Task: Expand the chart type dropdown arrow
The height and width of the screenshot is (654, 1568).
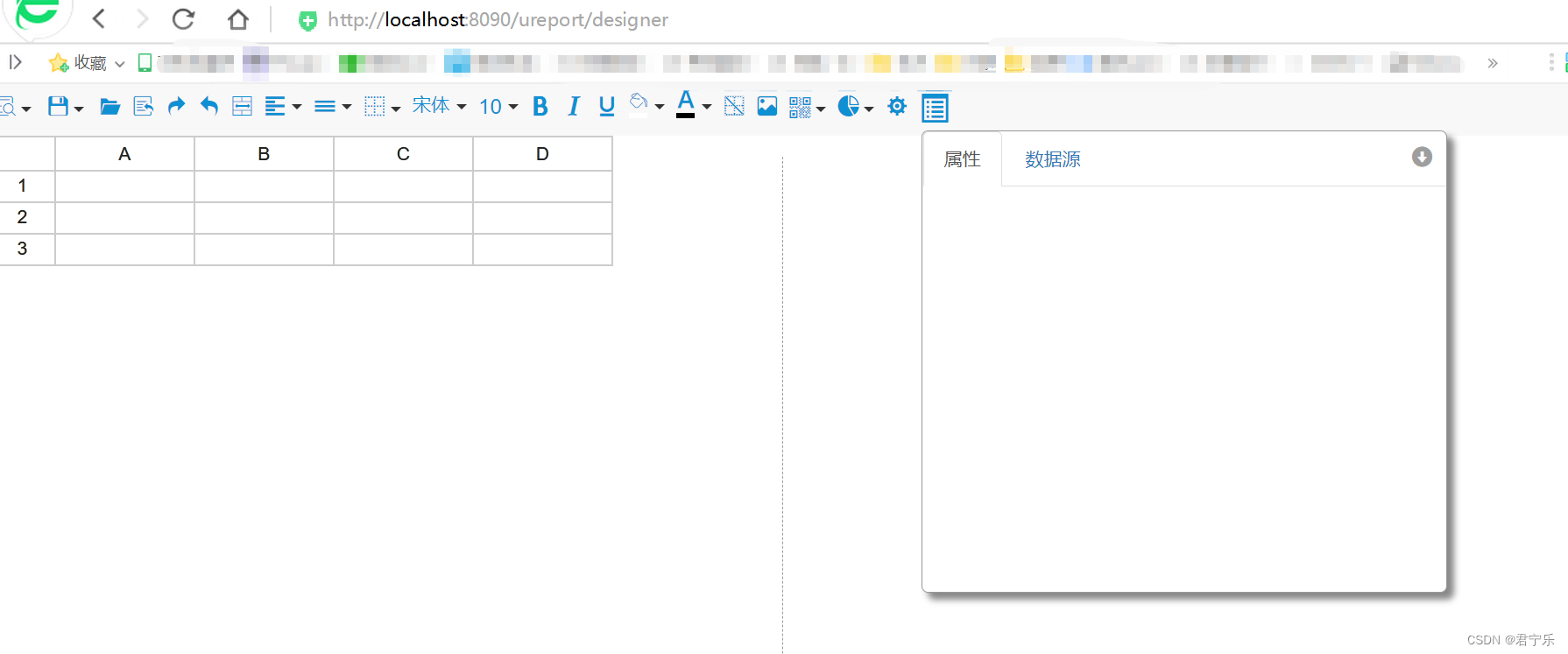Action: pos(869,109)
